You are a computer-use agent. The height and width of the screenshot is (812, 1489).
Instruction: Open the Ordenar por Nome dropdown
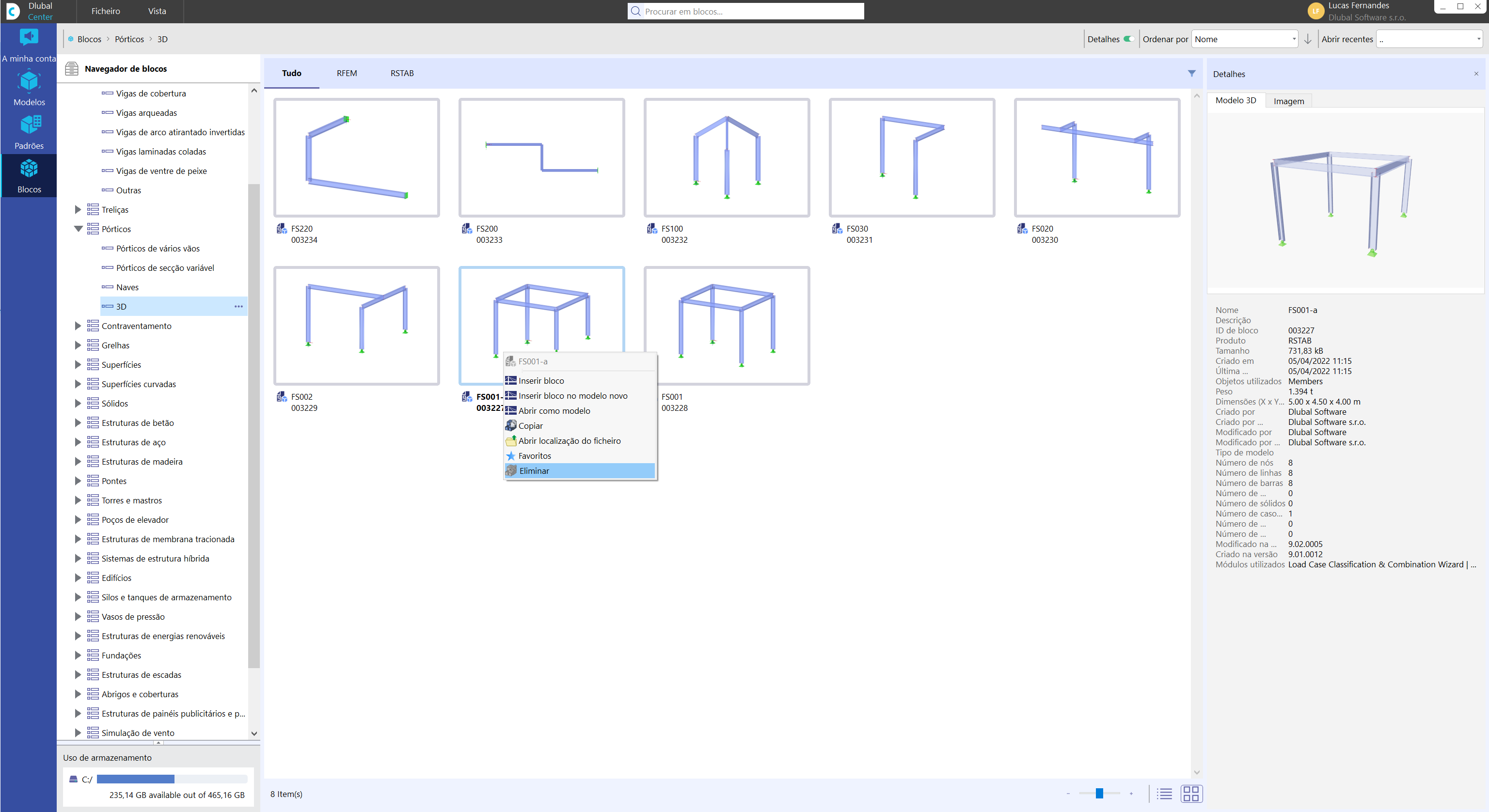click(x=1245, y=39)
